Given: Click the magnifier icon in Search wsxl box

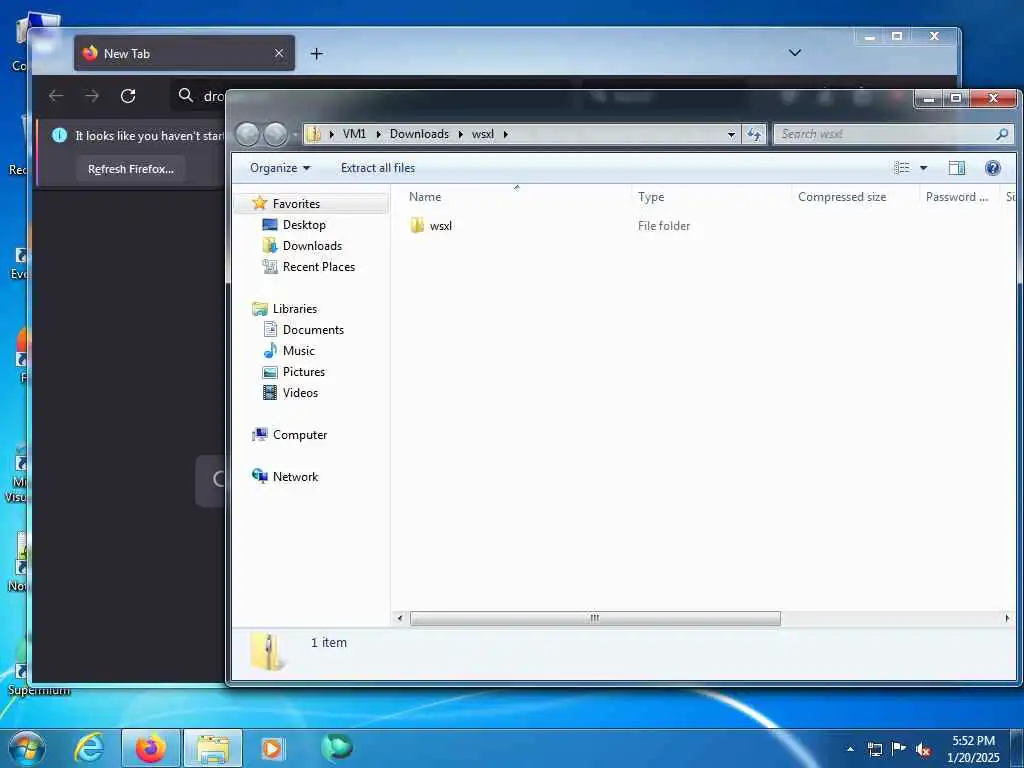Looking at the screenshot, I should coord(1002,134).
